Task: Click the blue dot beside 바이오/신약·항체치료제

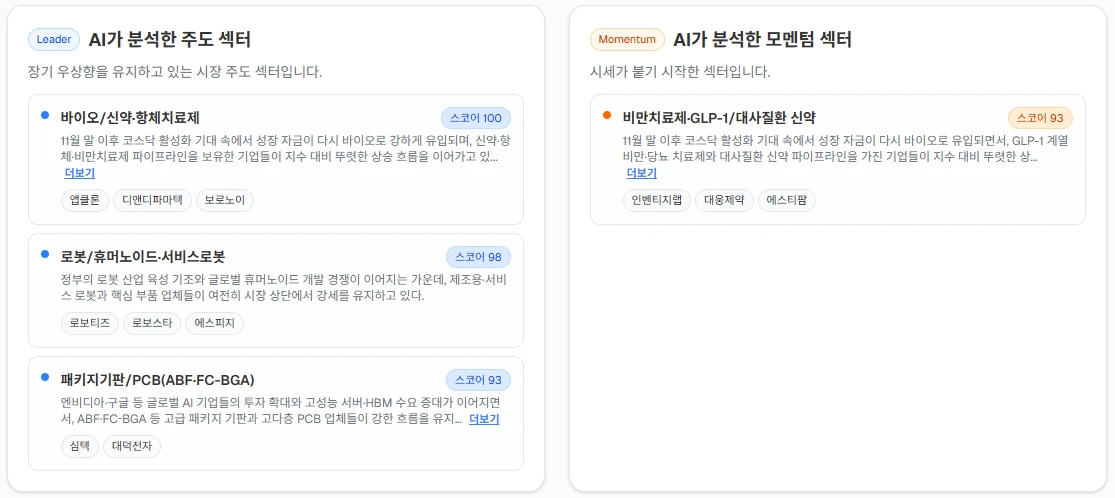Action: [x=45, y=115]
